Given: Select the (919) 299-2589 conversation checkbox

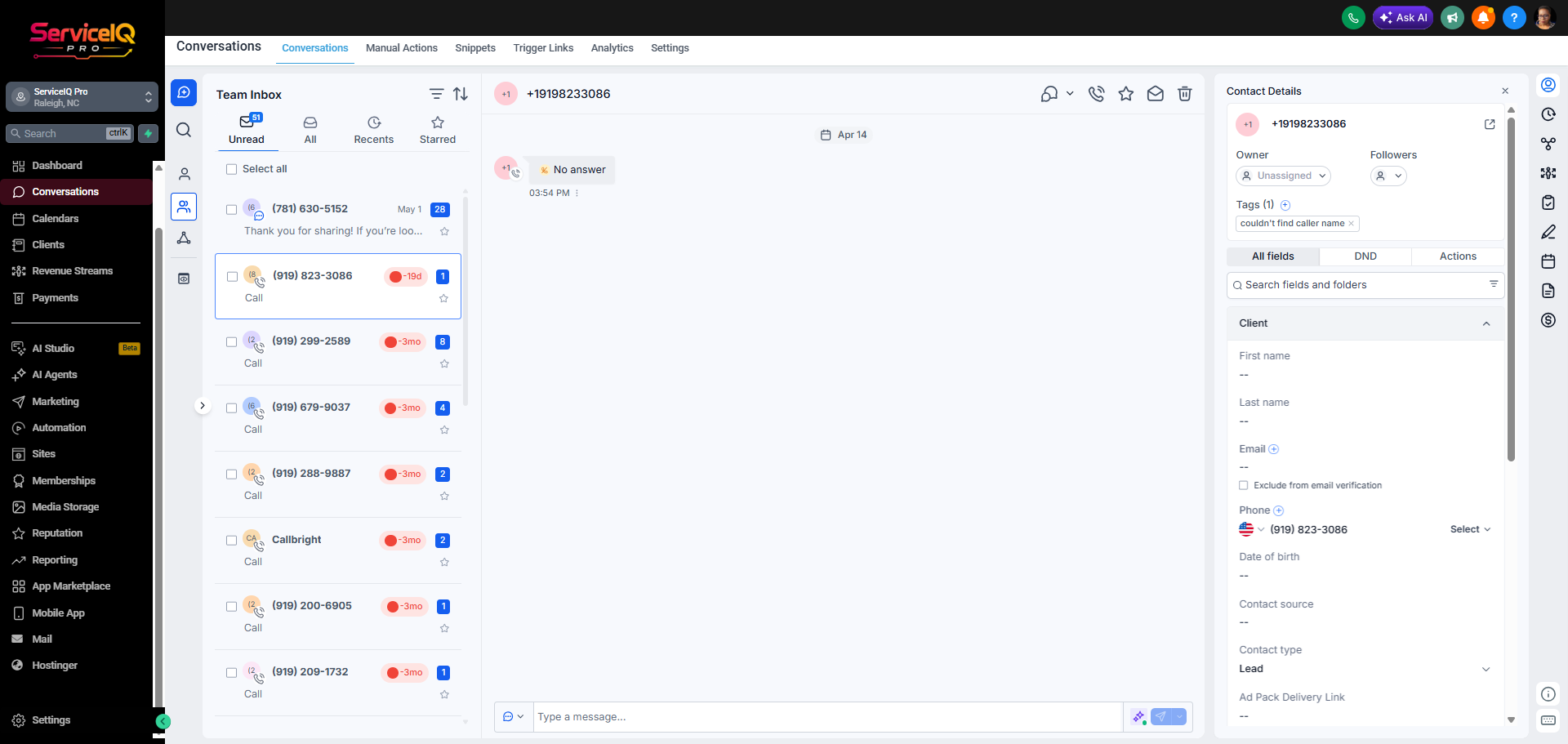Looking at the screenshot, I should 231,342.
